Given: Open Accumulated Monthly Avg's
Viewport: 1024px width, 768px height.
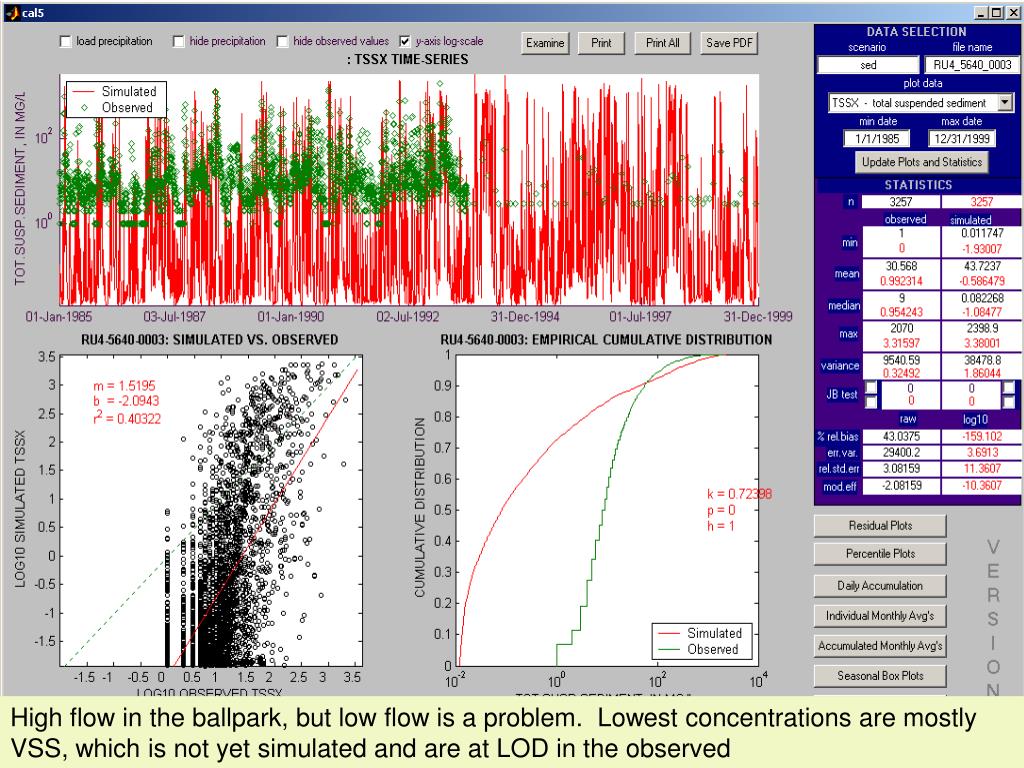Looking at the screenshot, I should (880, 646).
